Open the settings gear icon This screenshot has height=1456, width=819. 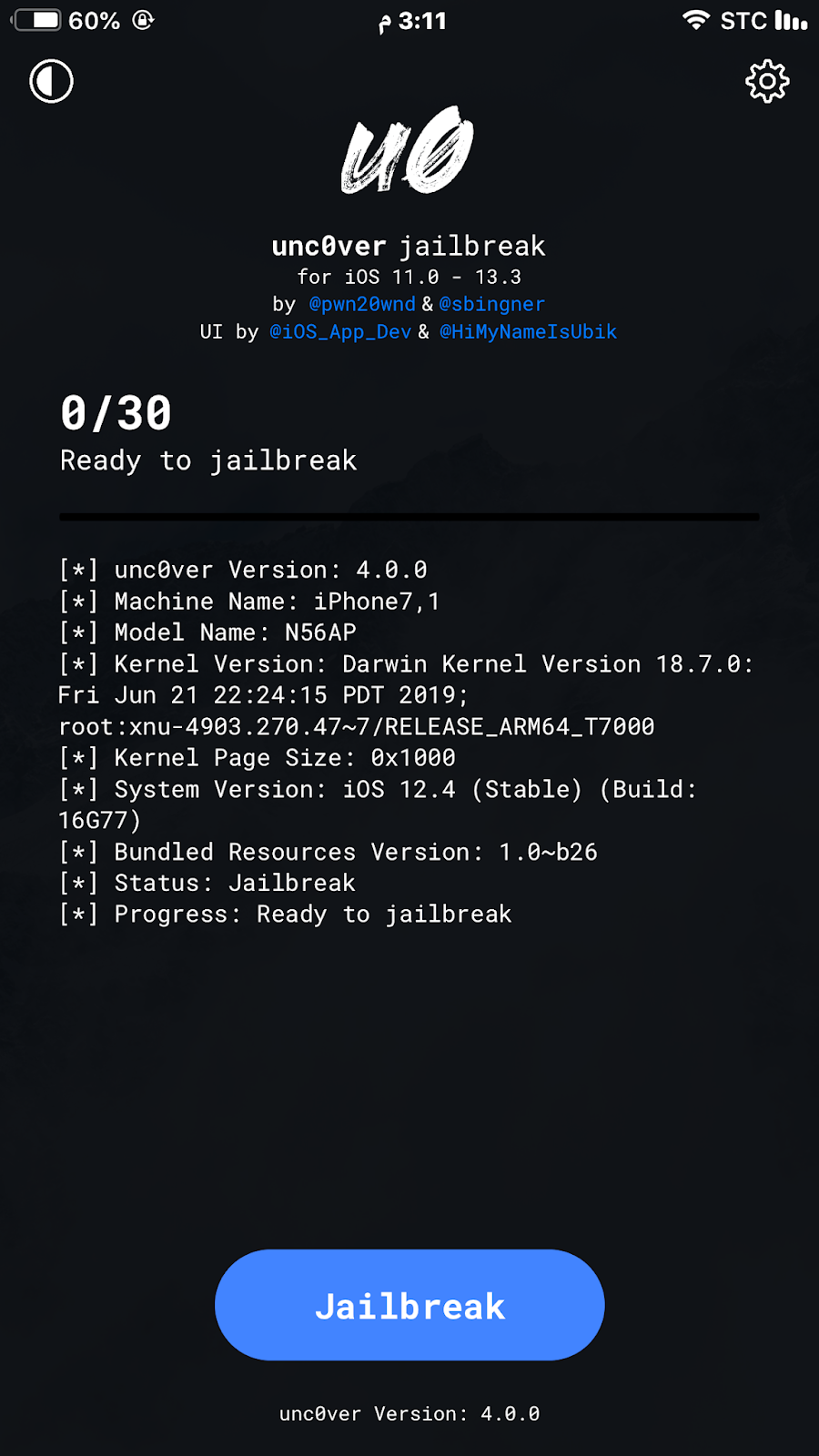767,82
